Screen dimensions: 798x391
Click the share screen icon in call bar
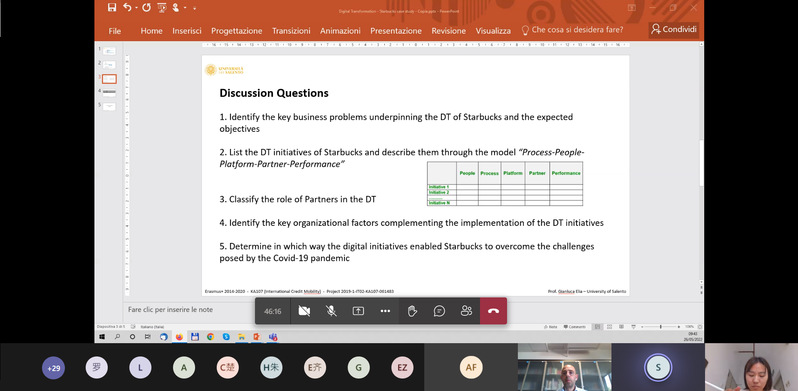click(358, 311)
